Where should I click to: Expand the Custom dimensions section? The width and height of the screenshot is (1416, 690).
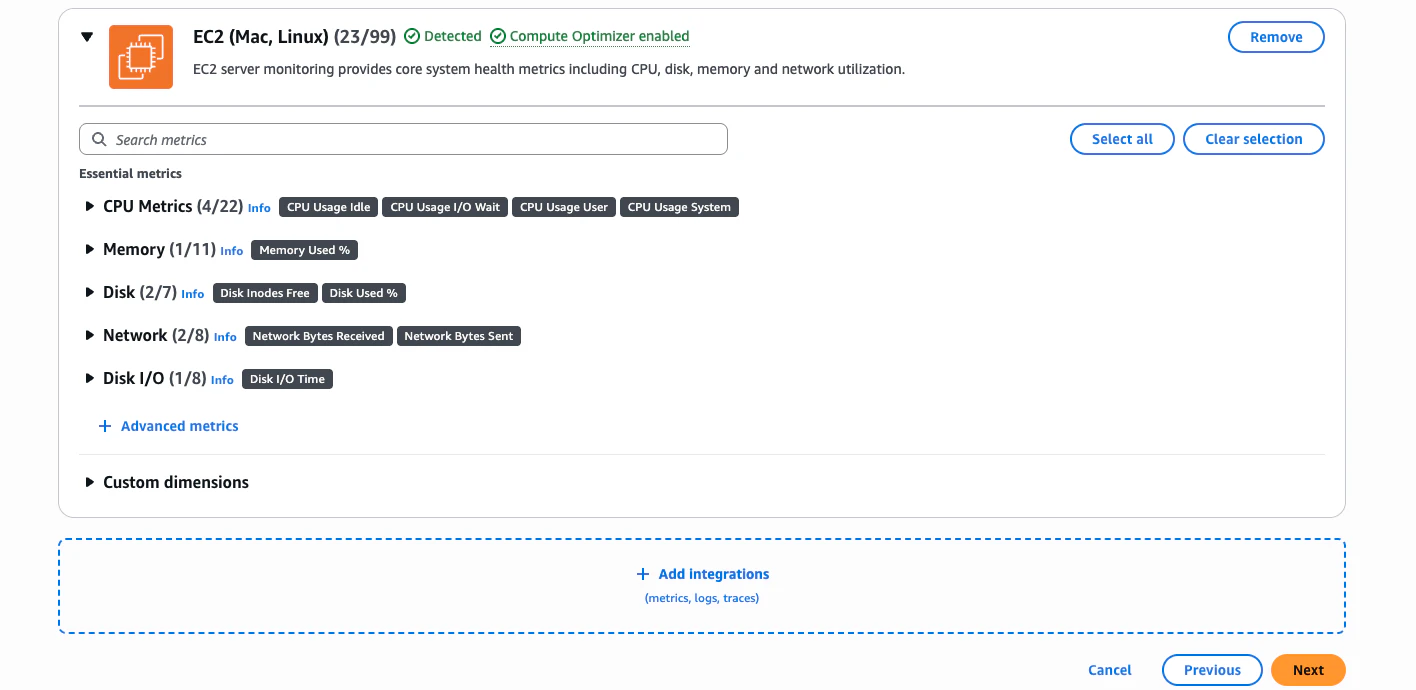click(89, 482)
